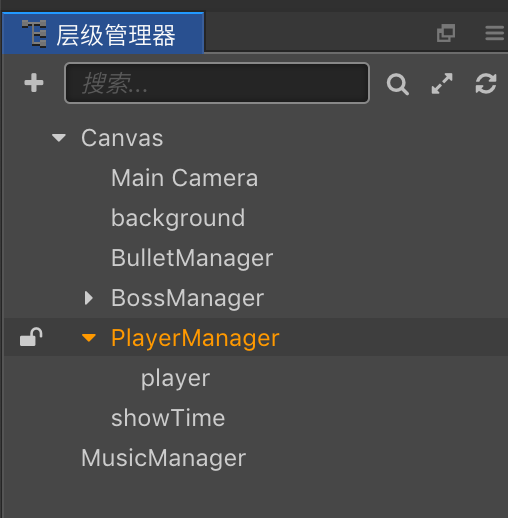Collapse the Canvas node
Screen dimensions: 508x518
click(x=59, y=138)
